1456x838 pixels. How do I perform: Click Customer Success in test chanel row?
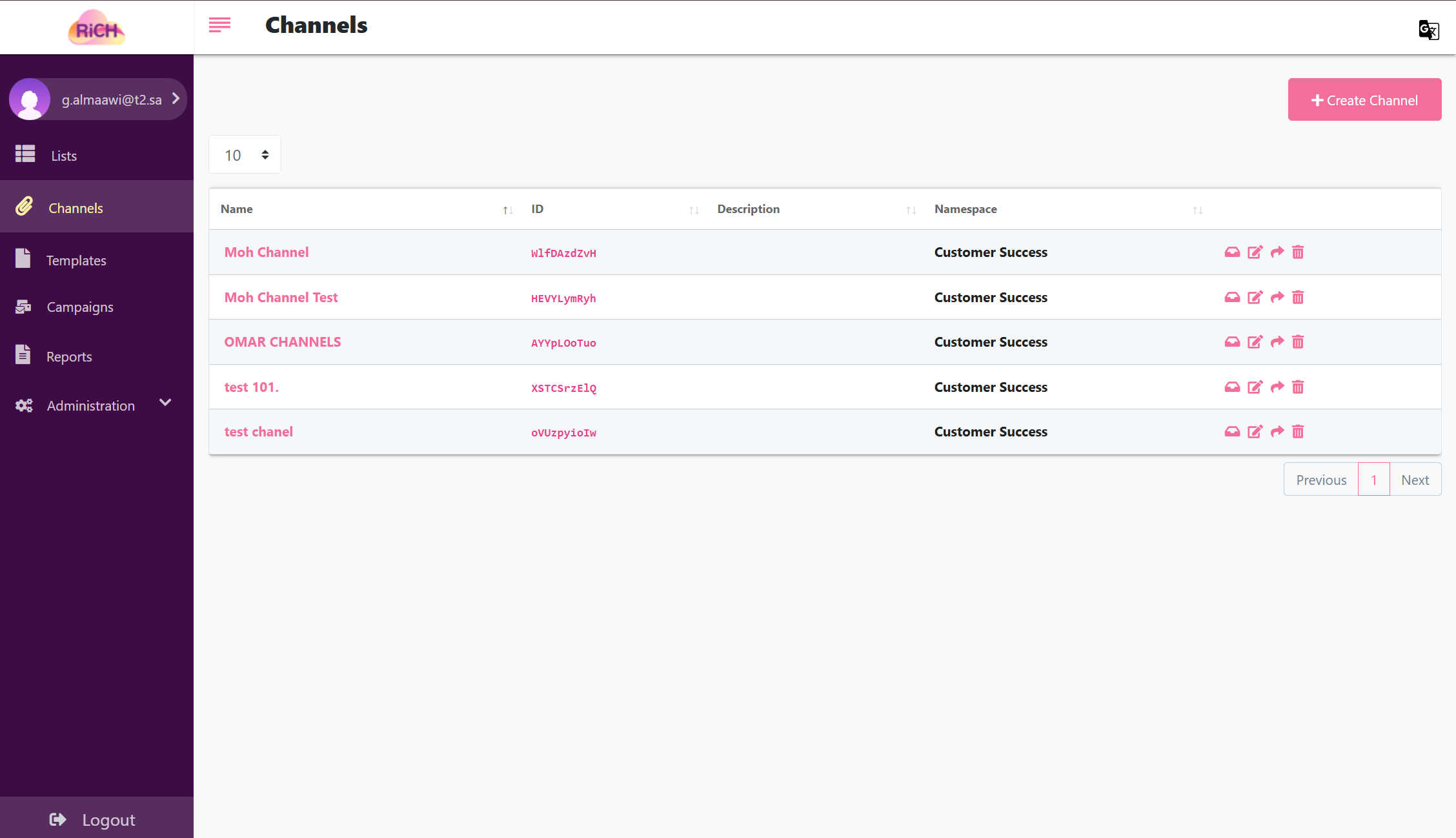coord(991,432)
